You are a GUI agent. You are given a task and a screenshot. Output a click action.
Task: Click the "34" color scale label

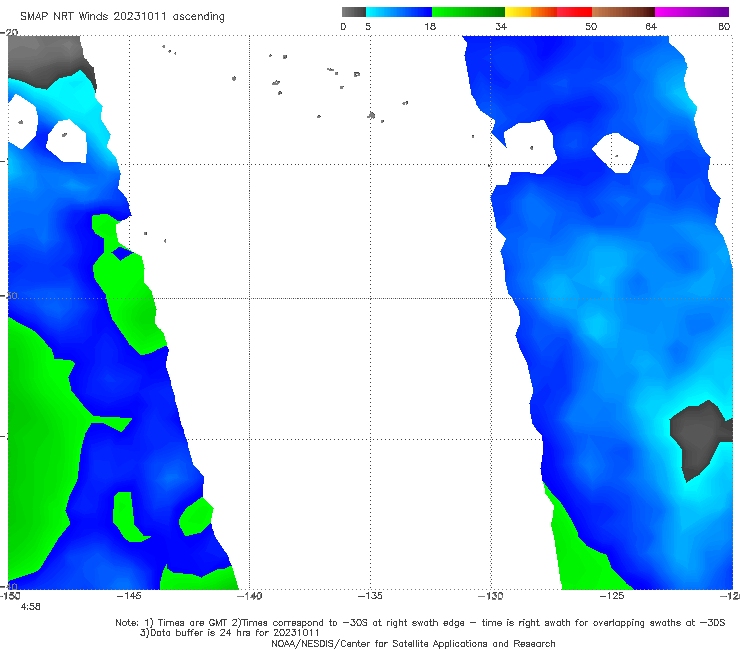click(x=501, y=26)
